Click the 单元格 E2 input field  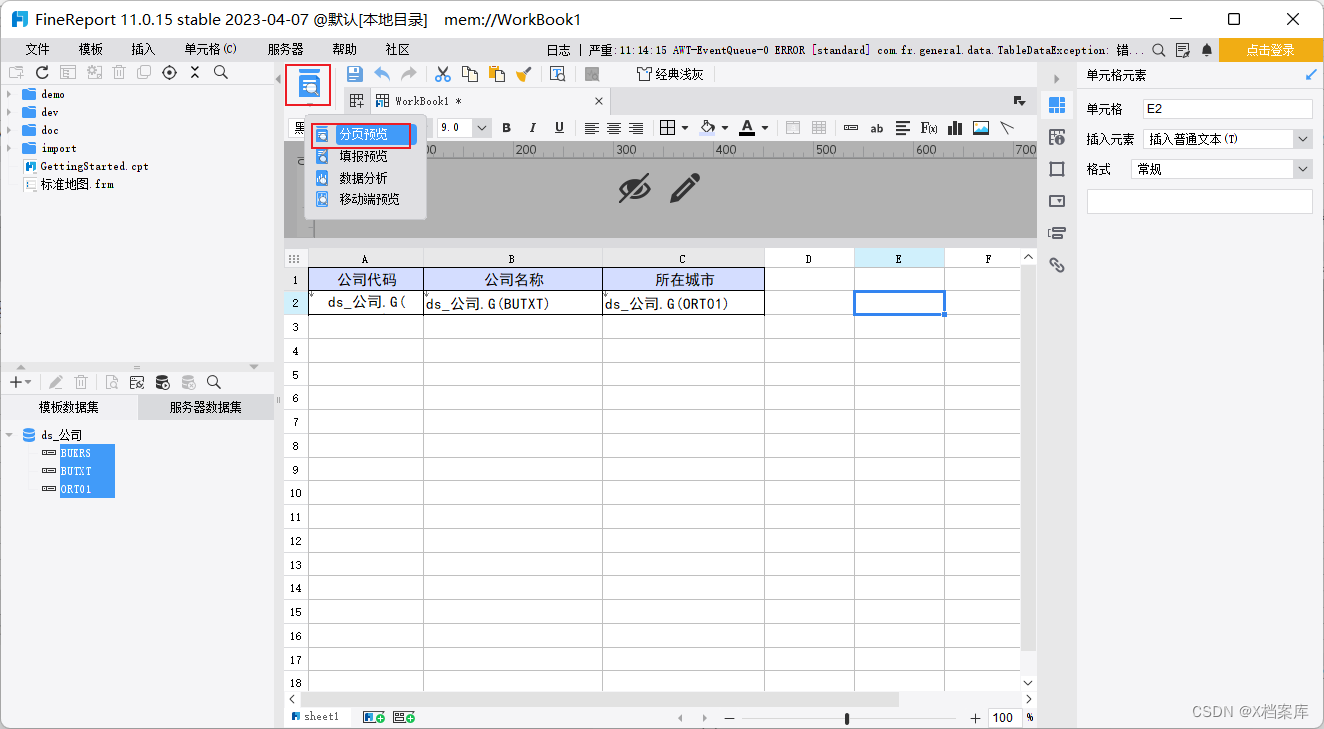tap(1227, 109)
